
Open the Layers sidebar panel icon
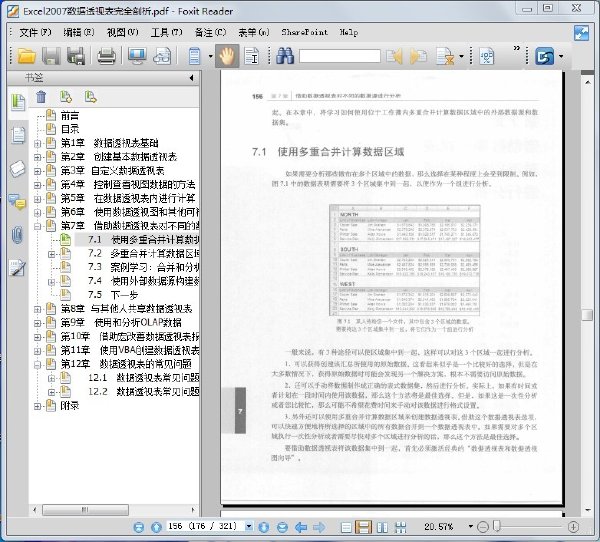click(x=18, y=168)
